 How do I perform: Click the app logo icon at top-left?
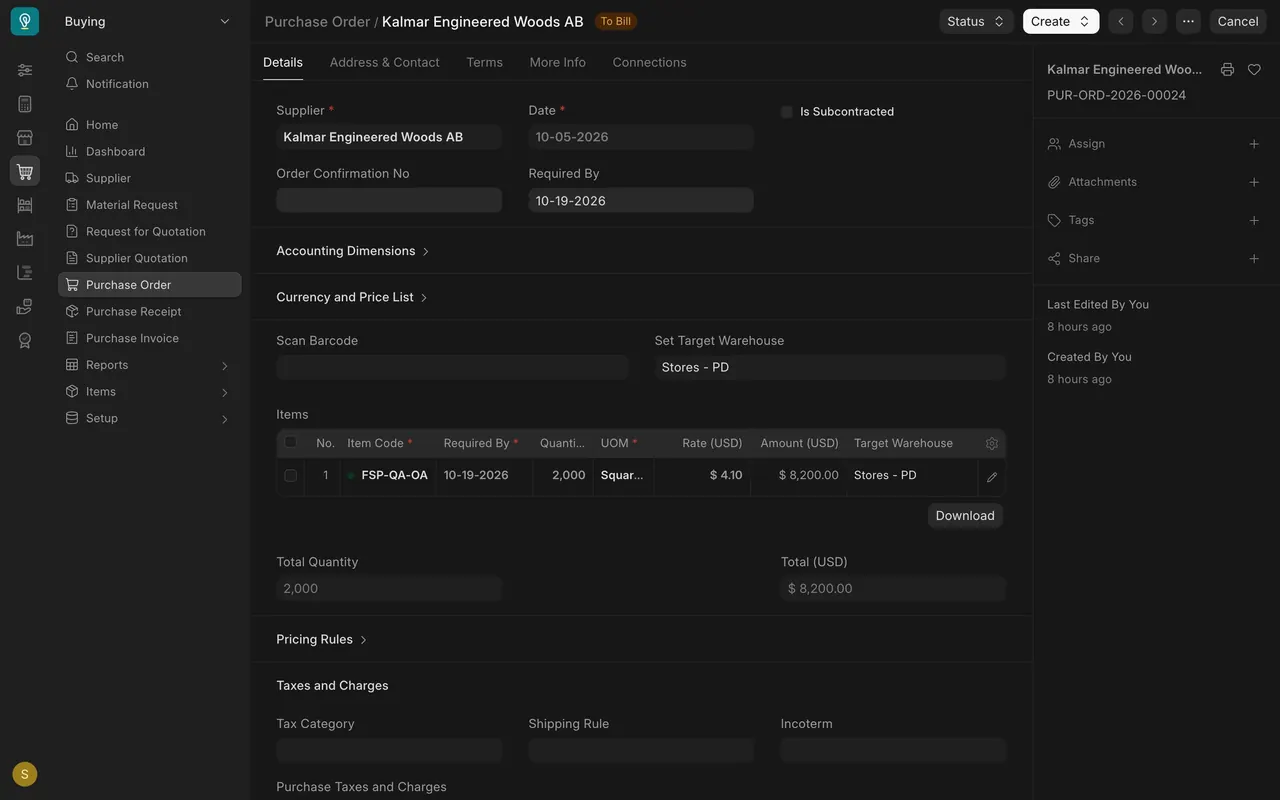coord(25,21)
